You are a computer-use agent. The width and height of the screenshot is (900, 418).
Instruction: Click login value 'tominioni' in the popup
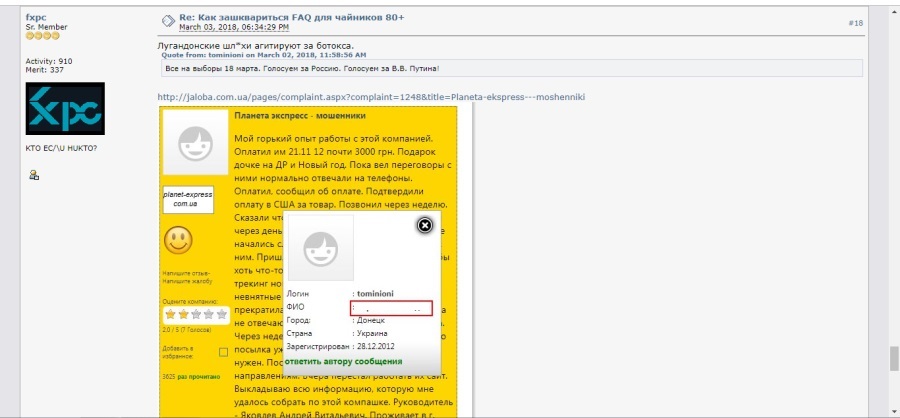375,293
